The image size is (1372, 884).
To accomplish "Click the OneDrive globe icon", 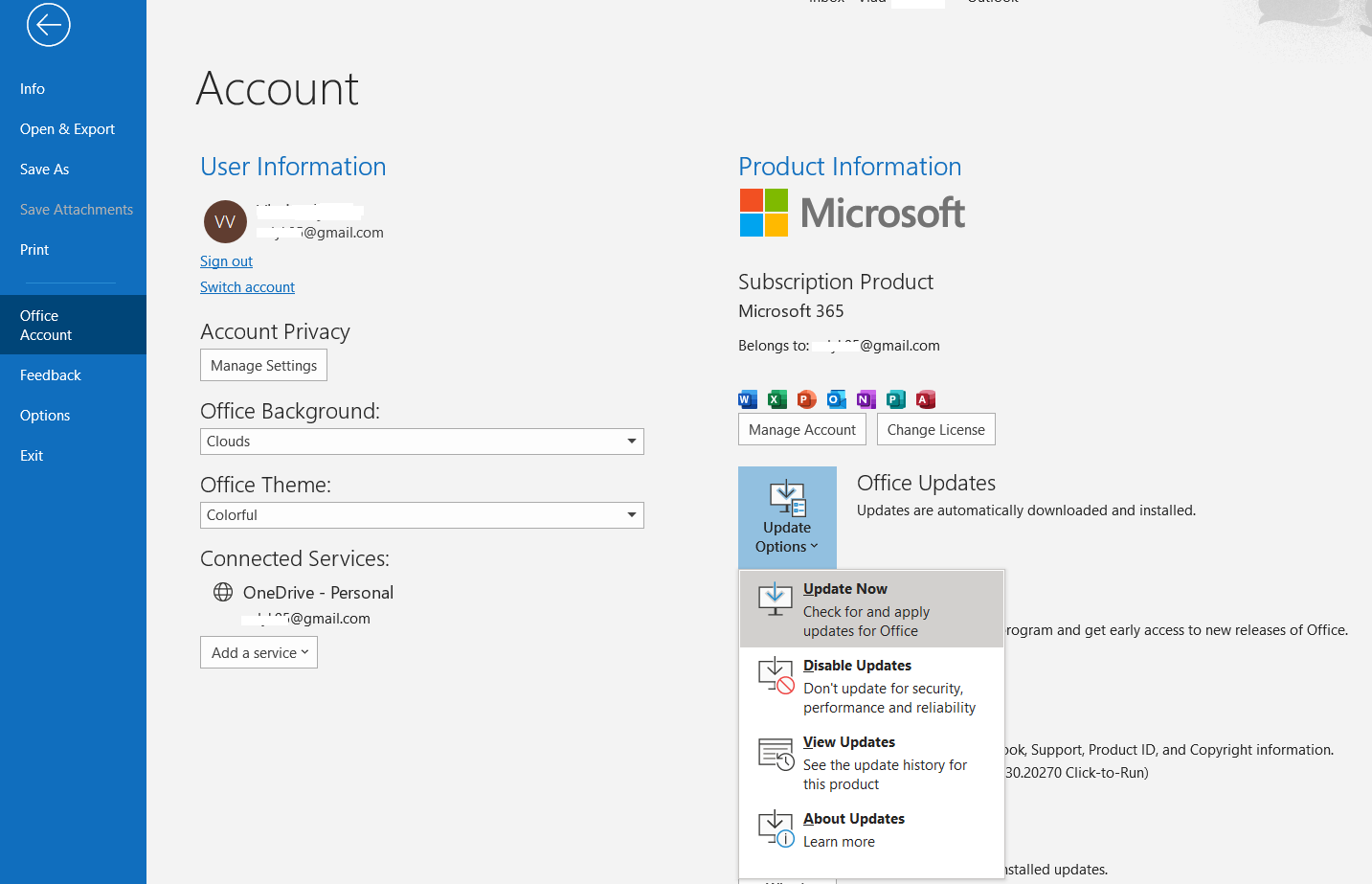I will [223, 592].
